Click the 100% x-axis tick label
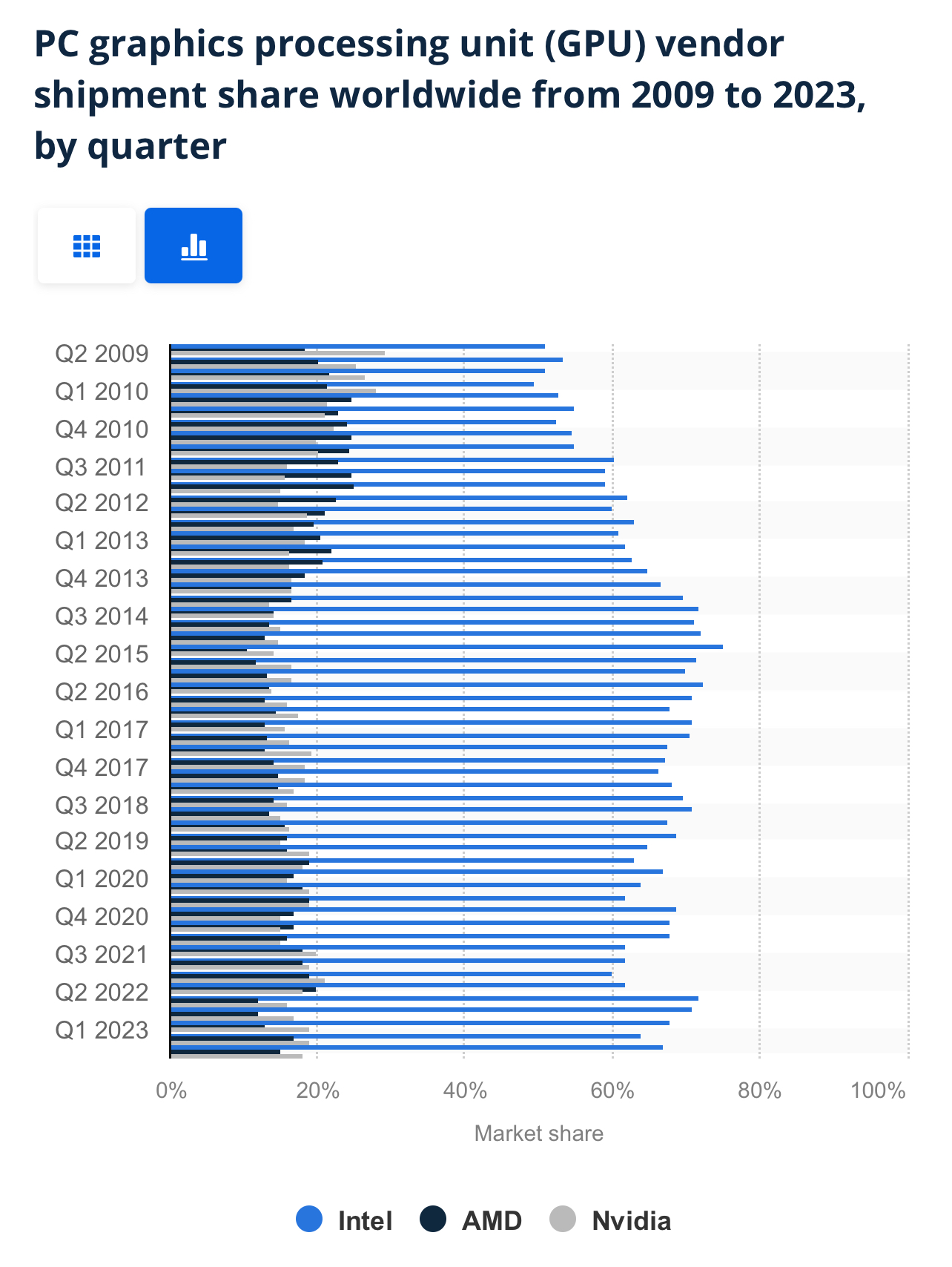 click(879, 1090)
